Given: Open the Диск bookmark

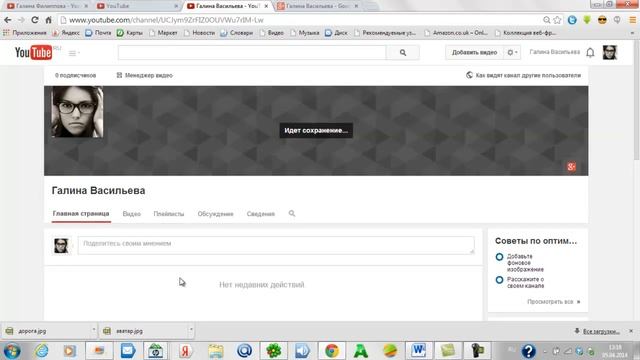Looking at the screenshot, I should (336, 33).
